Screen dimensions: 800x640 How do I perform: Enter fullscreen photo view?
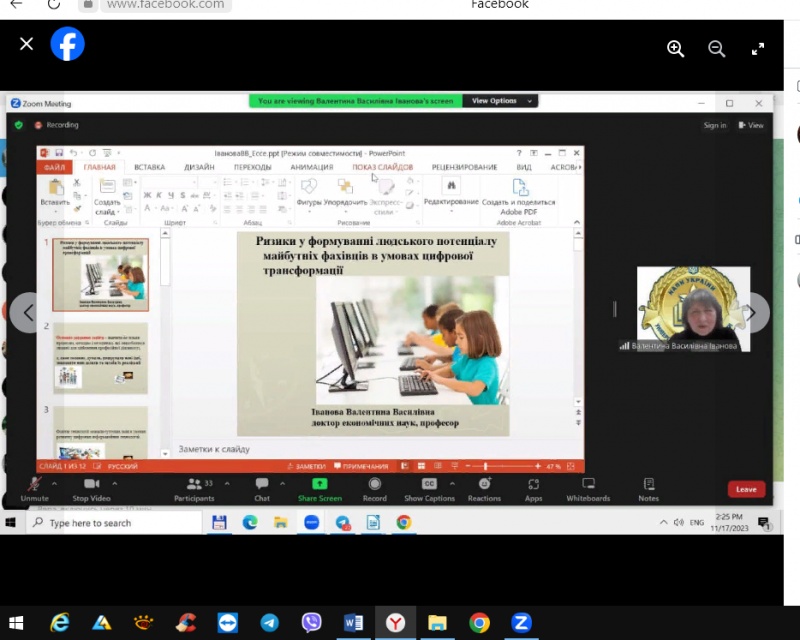[x=758, y=48]
